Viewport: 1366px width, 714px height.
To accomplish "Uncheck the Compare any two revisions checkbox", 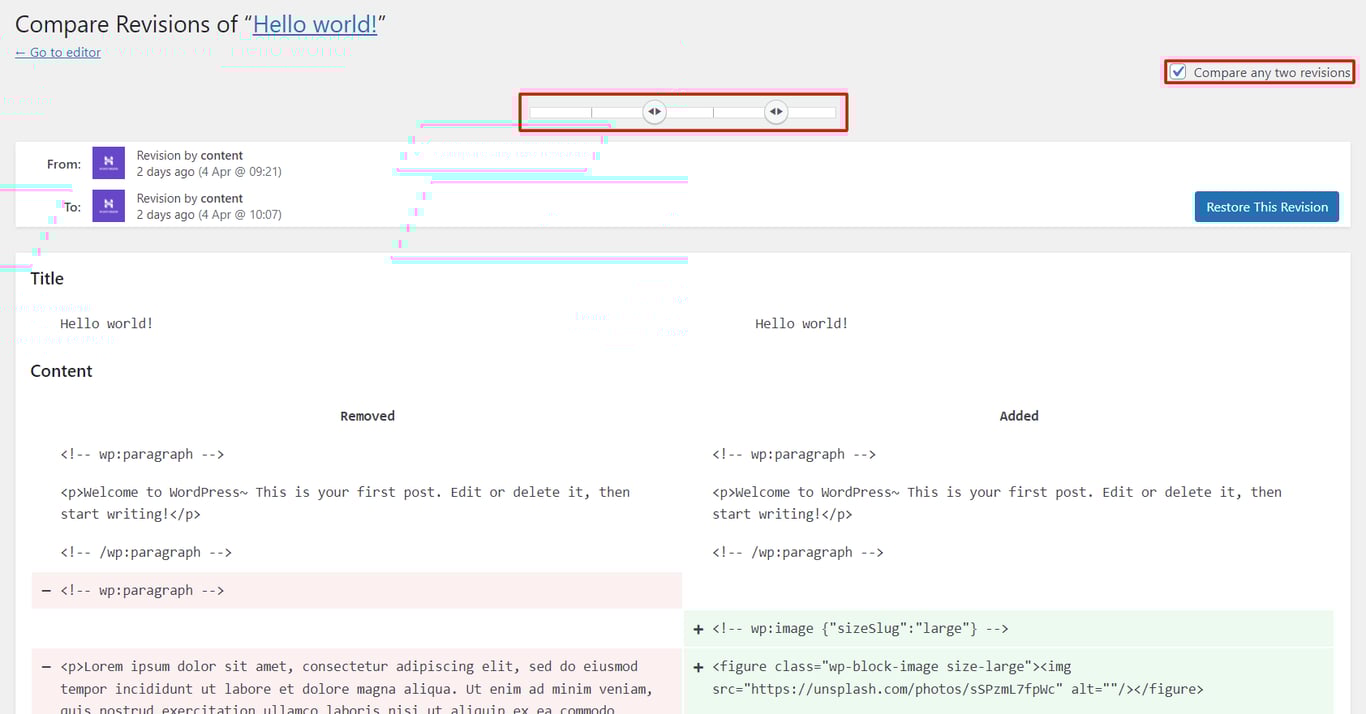I will [1178, 71].
